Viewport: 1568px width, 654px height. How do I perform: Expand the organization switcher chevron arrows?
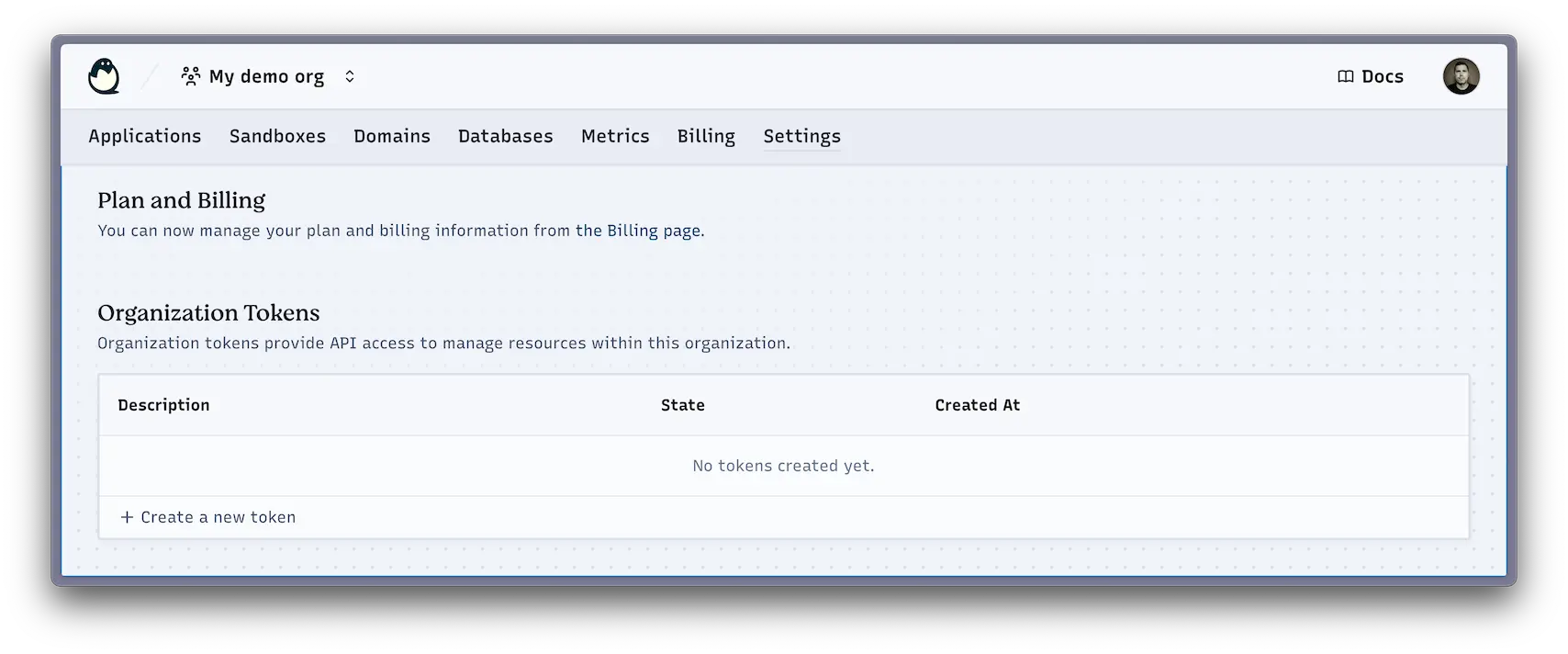[x=350, y=76]
